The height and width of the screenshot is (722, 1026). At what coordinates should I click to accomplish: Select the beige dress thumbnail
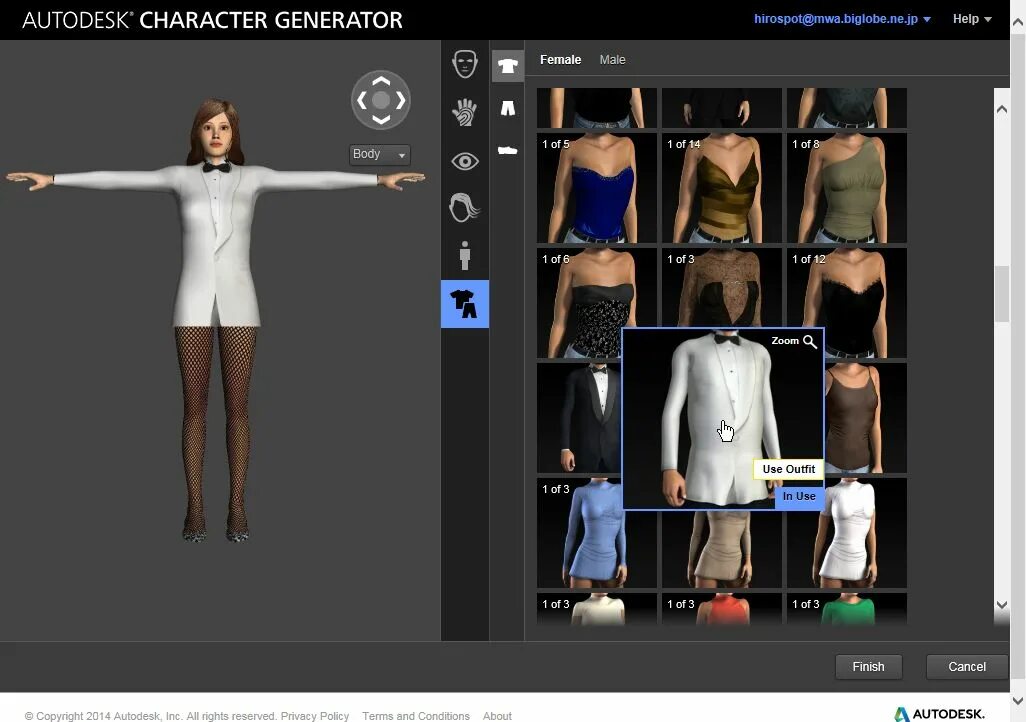point(722,550)
